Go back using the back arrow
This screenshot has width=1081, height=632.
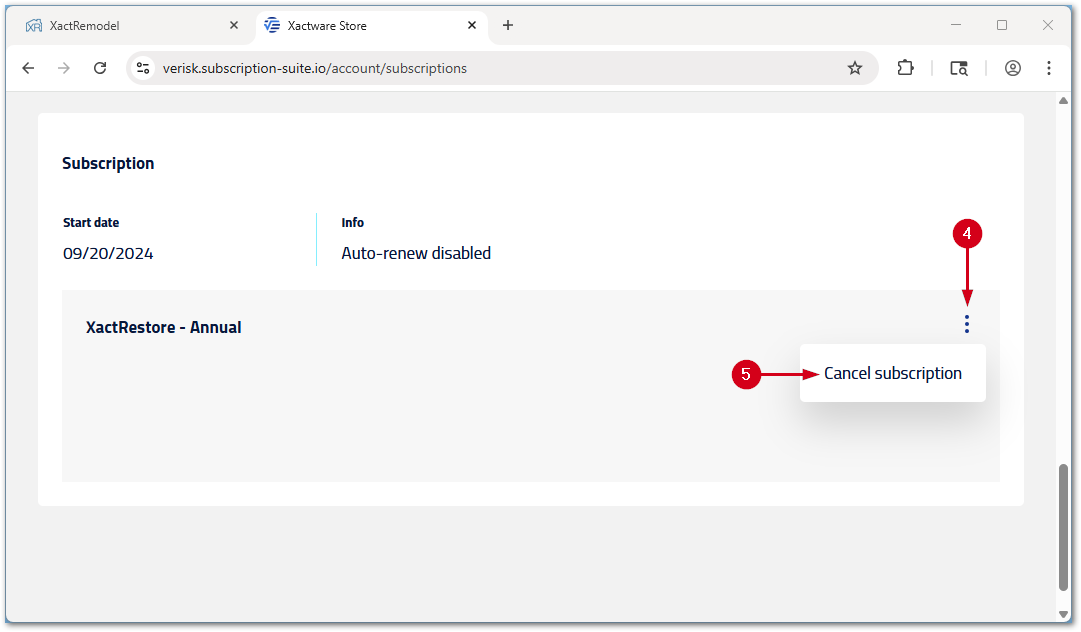click(27, 68)
